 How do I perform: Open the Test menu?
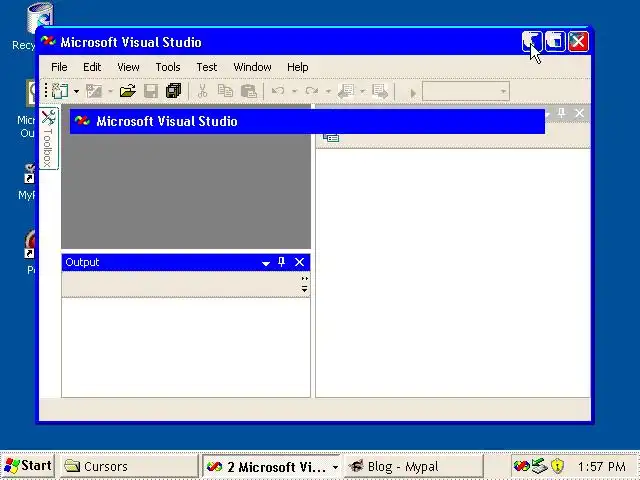[207, 67]
